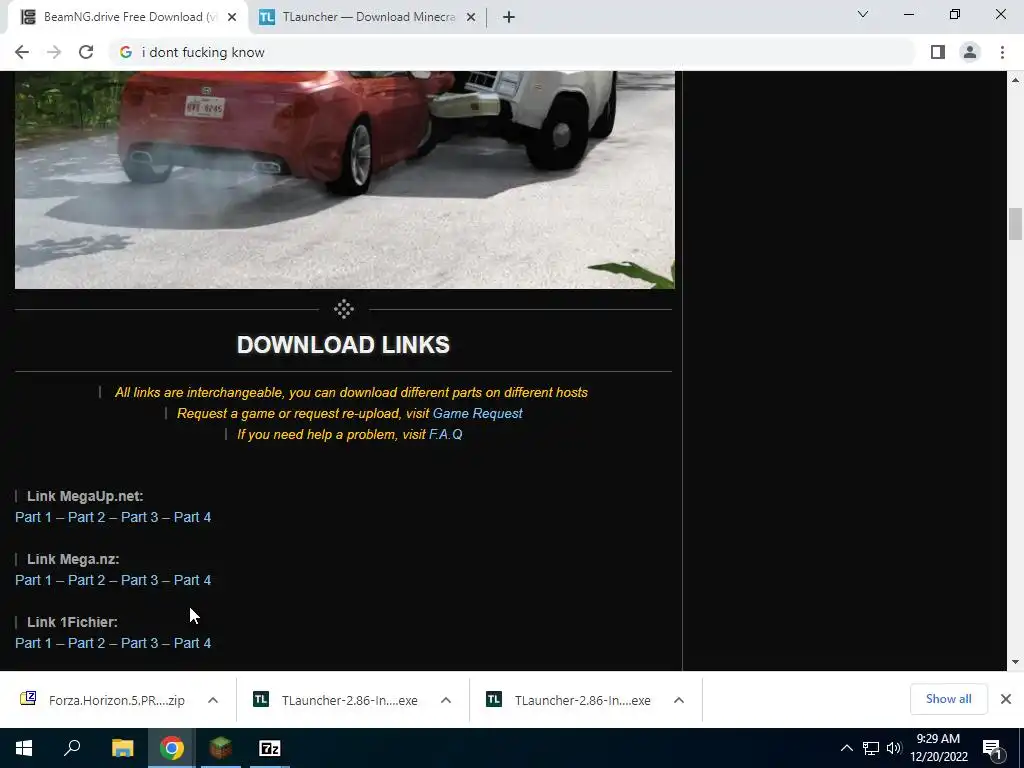The image size is (1024, 768).
Task: Reload the current page
Action: coord(86,52)
